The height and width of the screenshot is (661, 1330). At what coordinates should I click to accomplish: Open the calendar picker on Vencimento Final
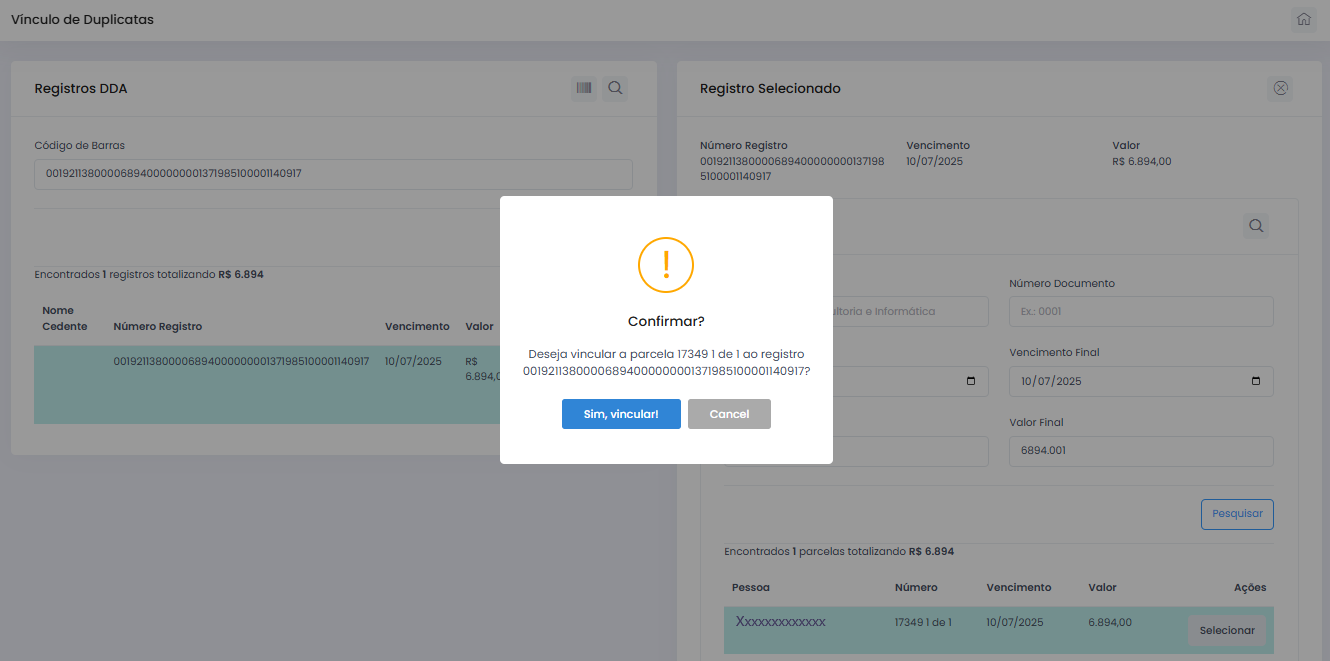[x=1256, y=381]
